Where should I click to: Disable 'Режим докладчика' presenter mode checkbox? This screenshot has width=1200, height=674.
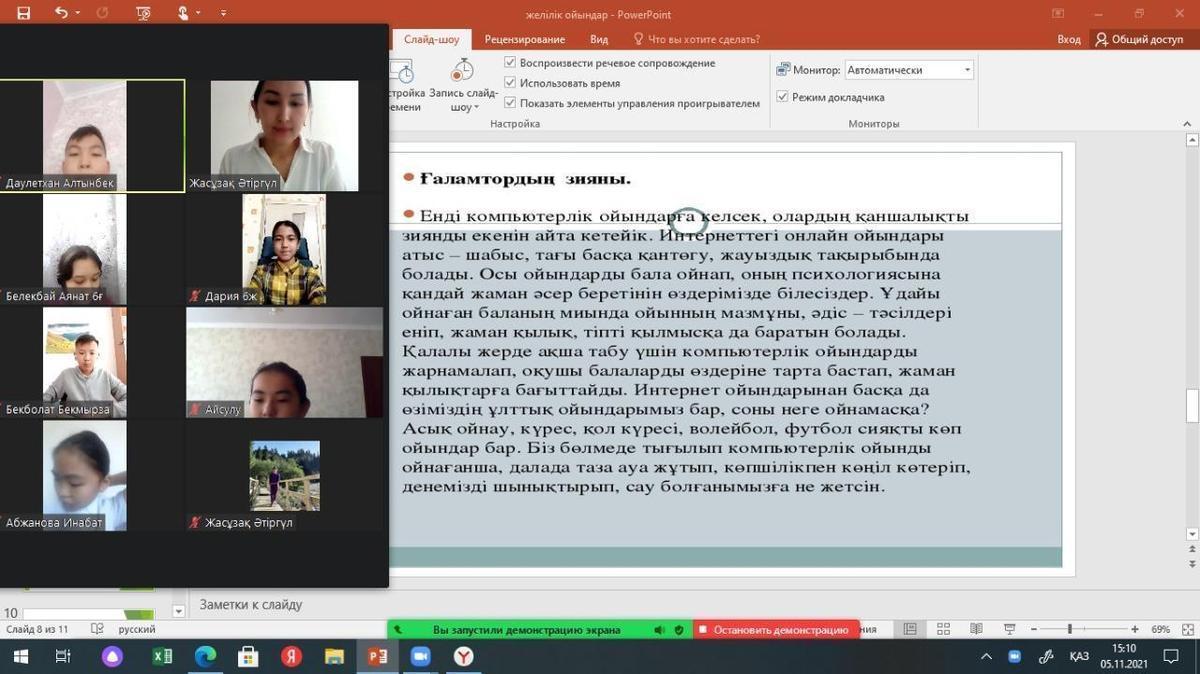782,97
